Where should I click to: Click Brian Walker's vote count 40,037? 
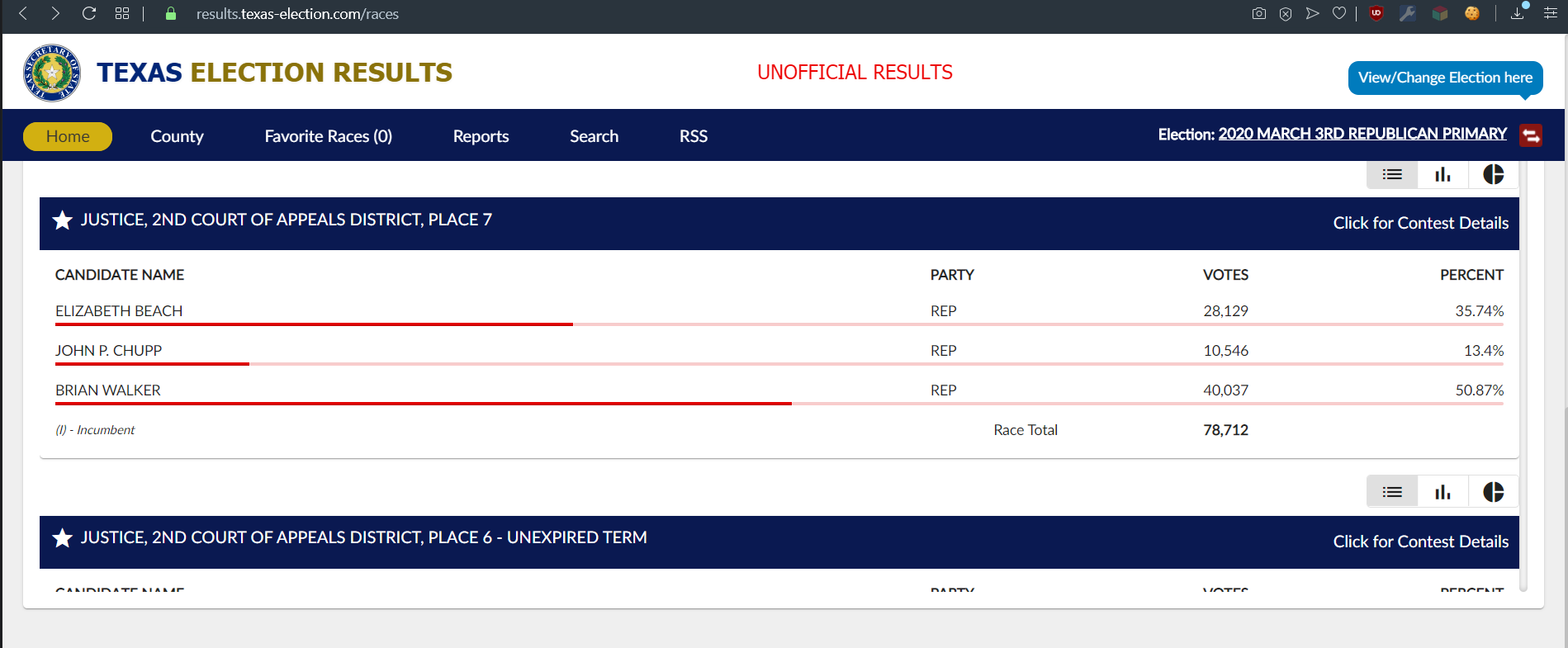point(1225,390)
